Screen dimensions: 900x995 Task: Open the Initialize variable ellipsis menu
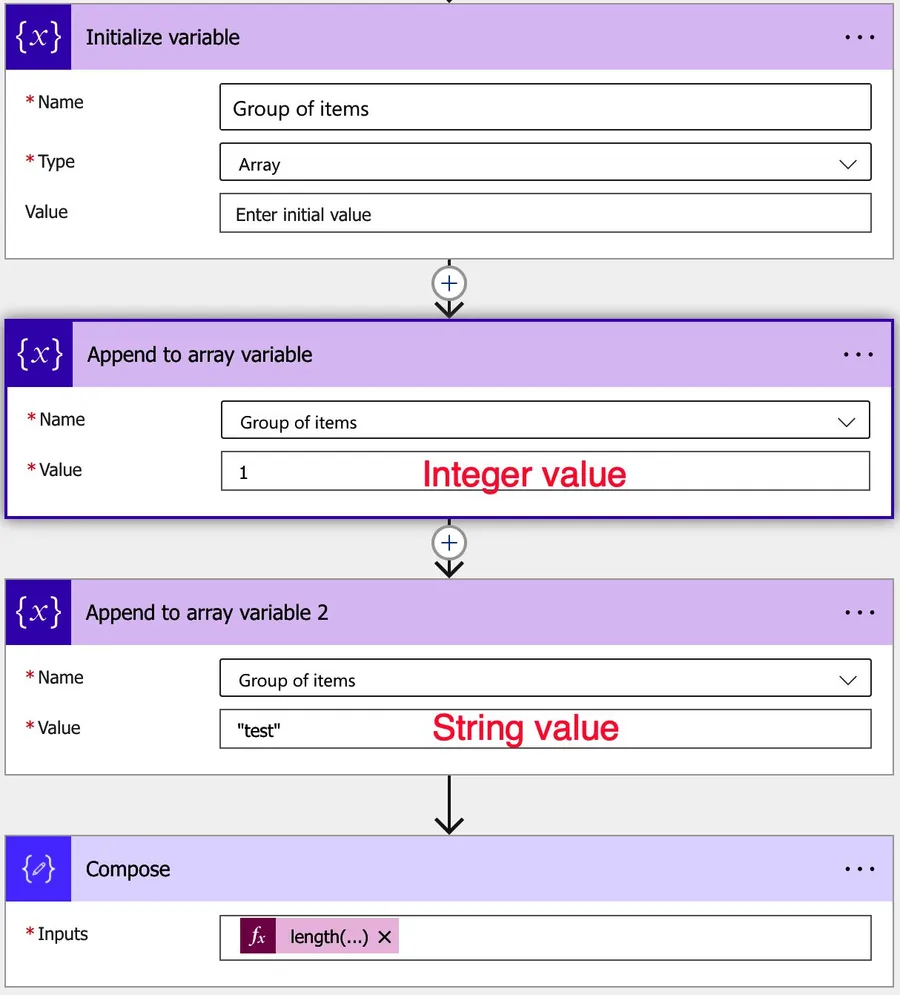pyautogui.click(x=859, y=38)
